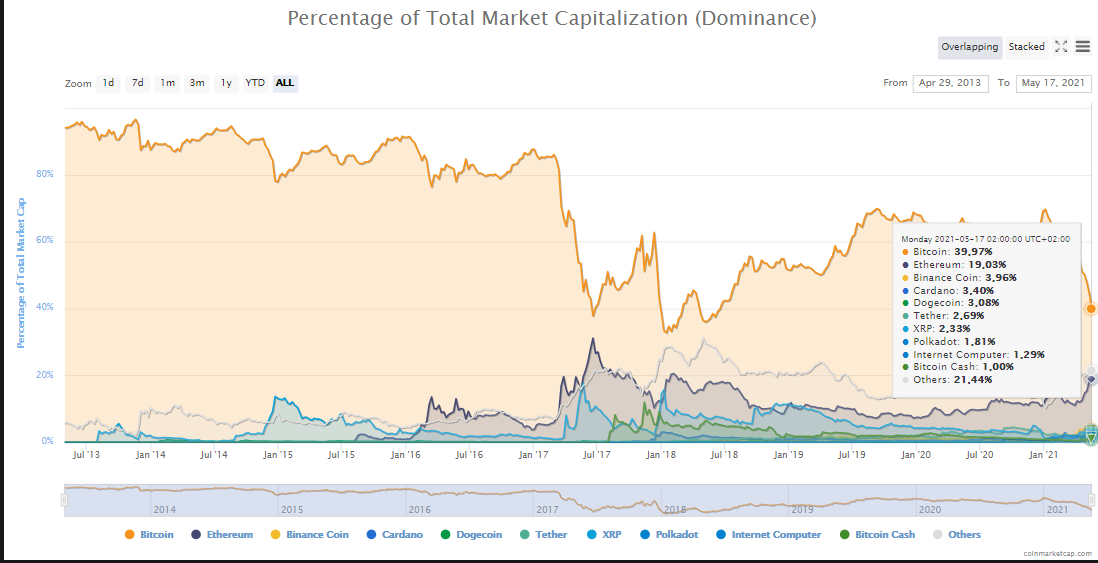Click the navigator timeline at 2018
Image resolution: width=1098 pixels, height=563 pixels.
675,509
